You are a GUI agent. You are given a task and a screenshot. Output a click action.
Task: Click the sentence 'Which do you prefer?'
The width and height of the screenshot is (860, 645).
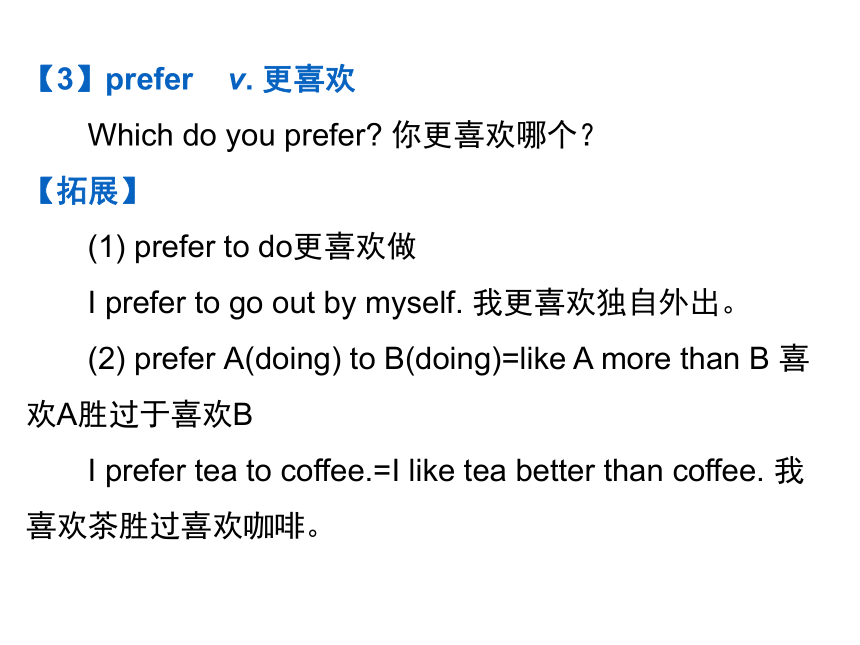click(x=235, y=135)
